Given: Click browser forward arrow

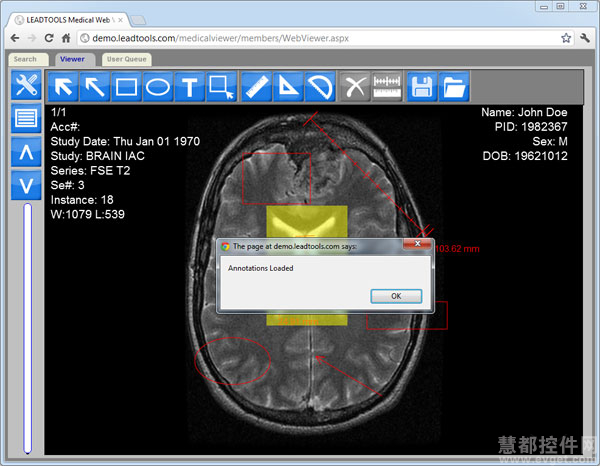Looking at the screenshot, I should pos(32,38).
